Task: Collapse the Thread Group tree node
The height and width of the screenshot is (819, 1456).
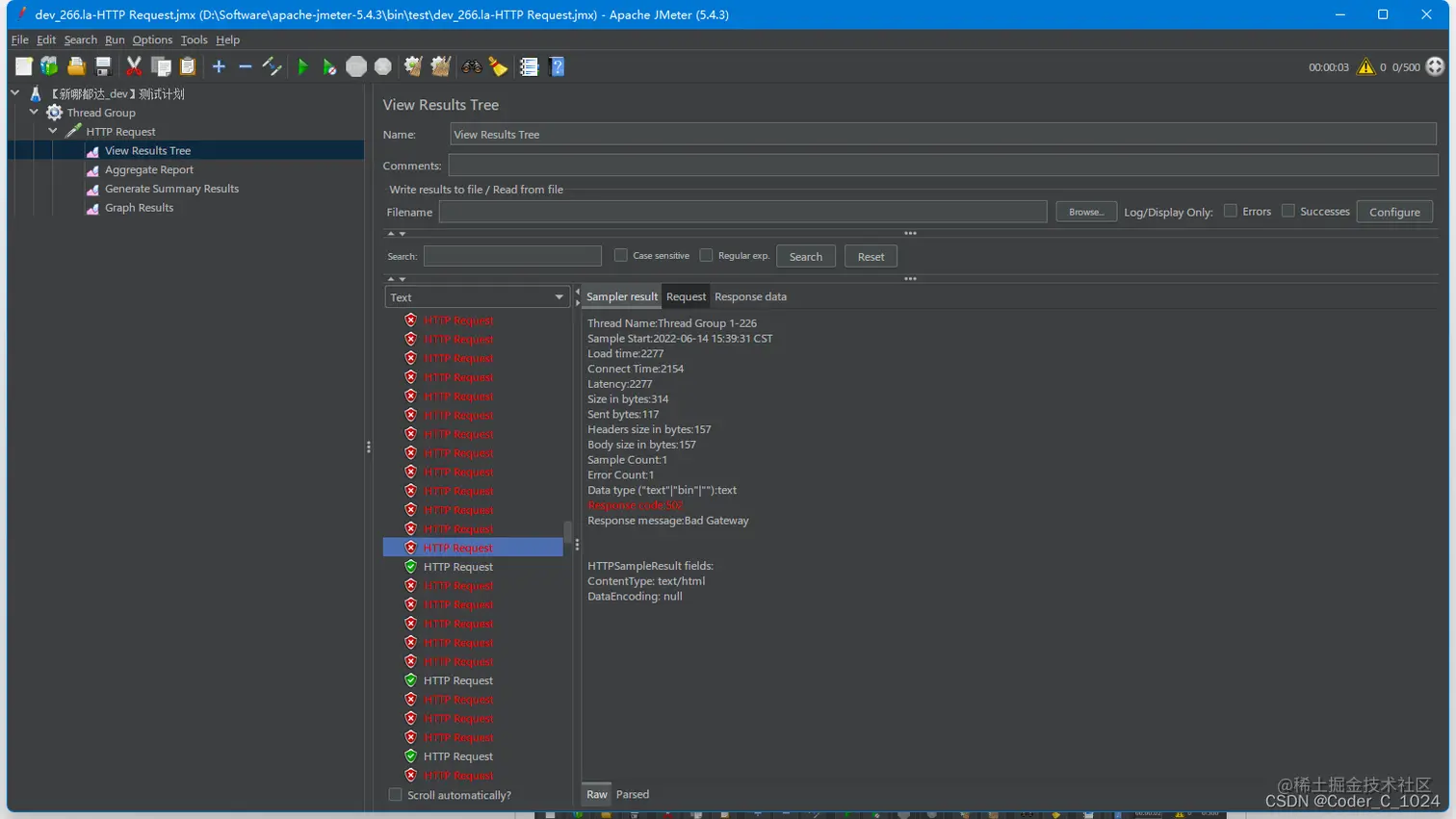Action: click(x=34, y=113)
